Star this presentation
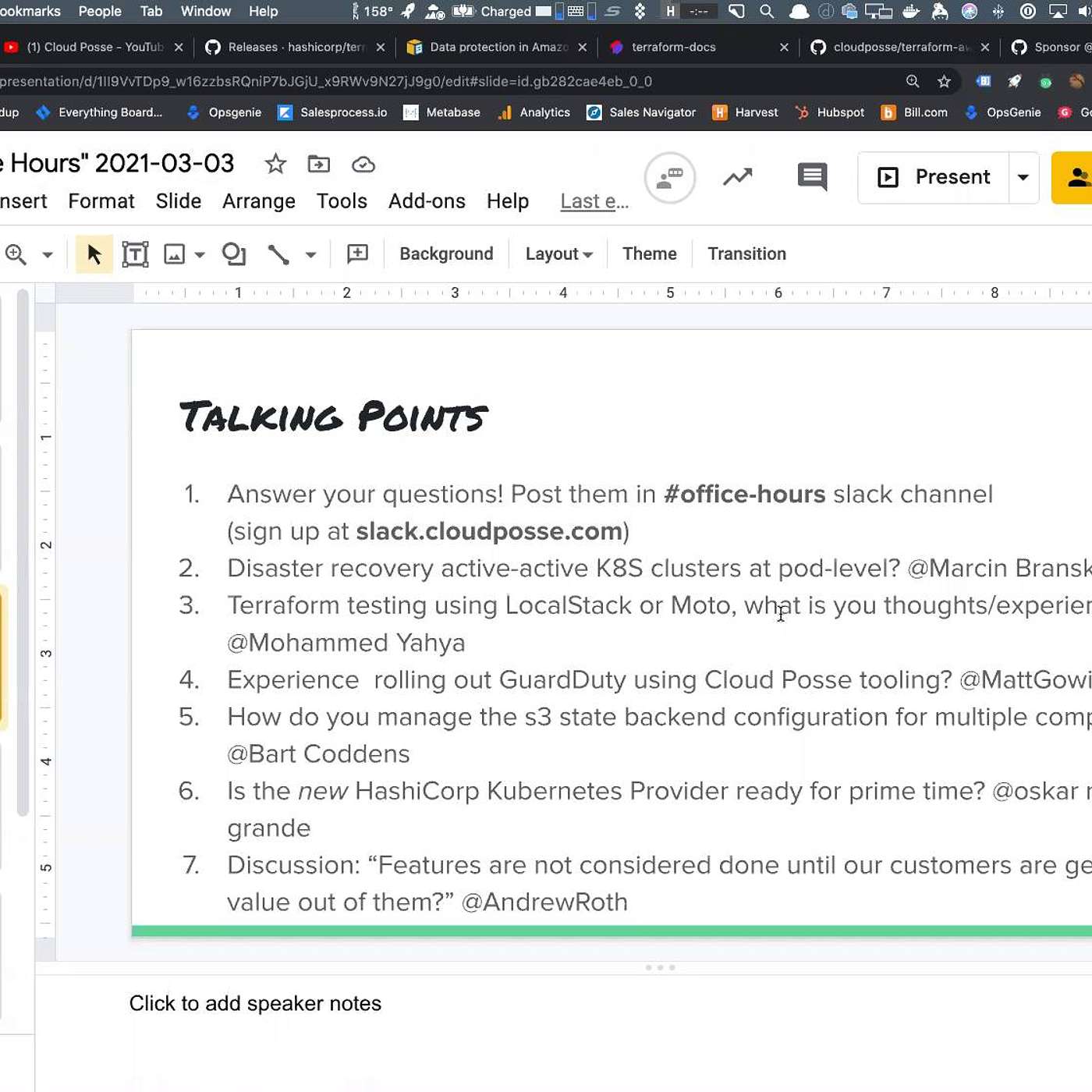Viewport: 1092px width, 1092px height. [x=275, y=164]
